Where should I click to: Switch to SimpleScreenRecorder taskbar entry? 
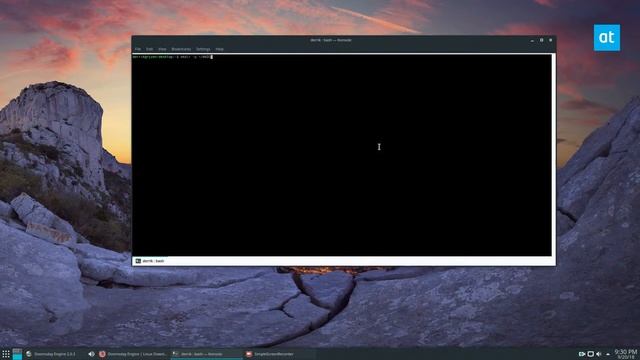(x=280, y=354)
